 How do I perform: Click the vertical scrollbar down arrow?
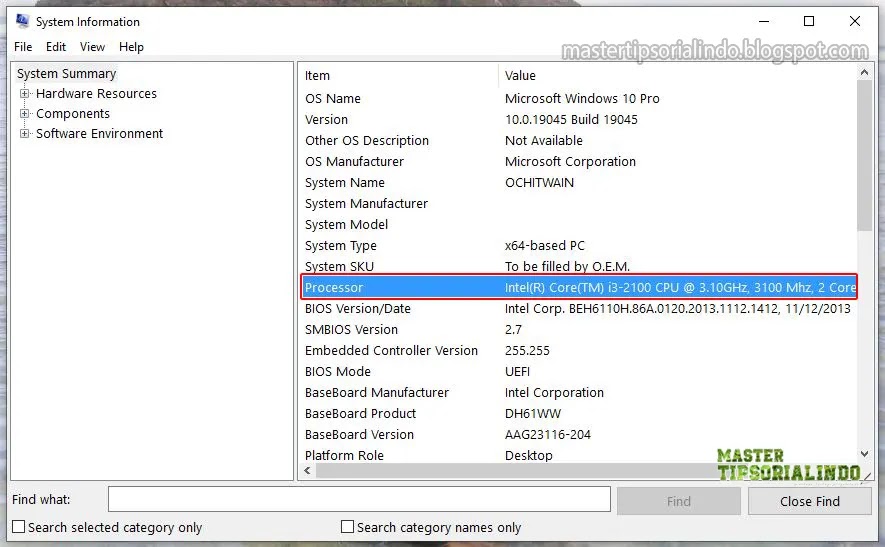point(864,454)
